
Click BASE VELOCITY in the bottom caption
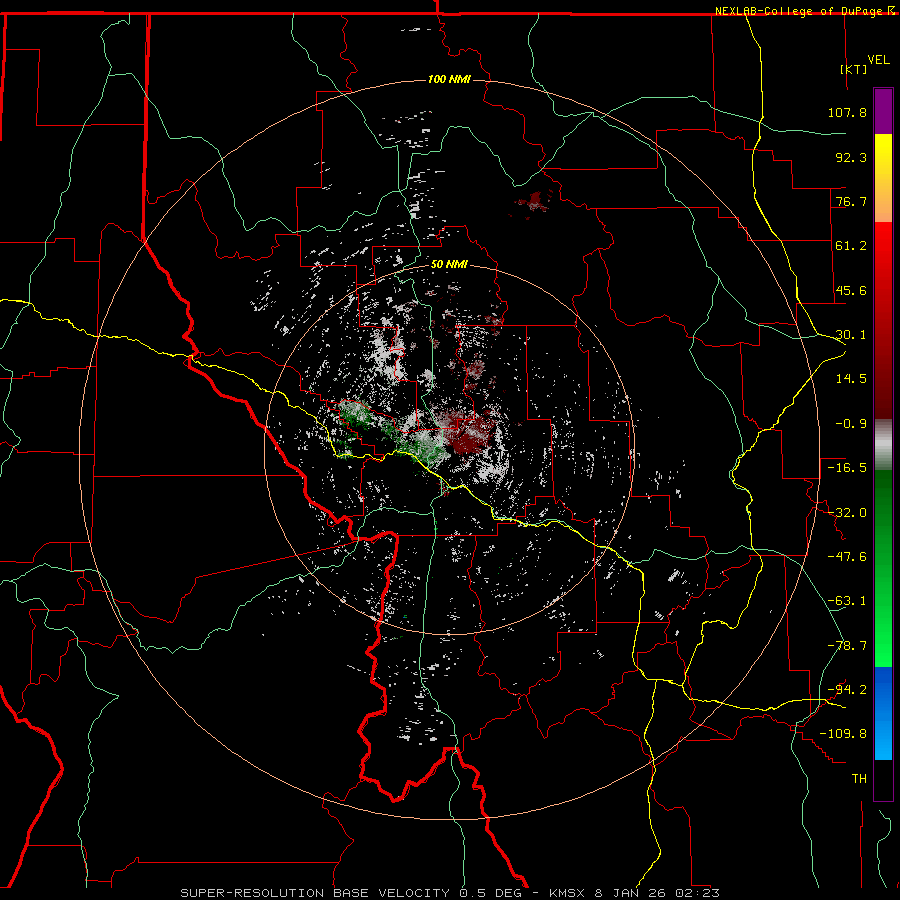[x=391, y=893]
